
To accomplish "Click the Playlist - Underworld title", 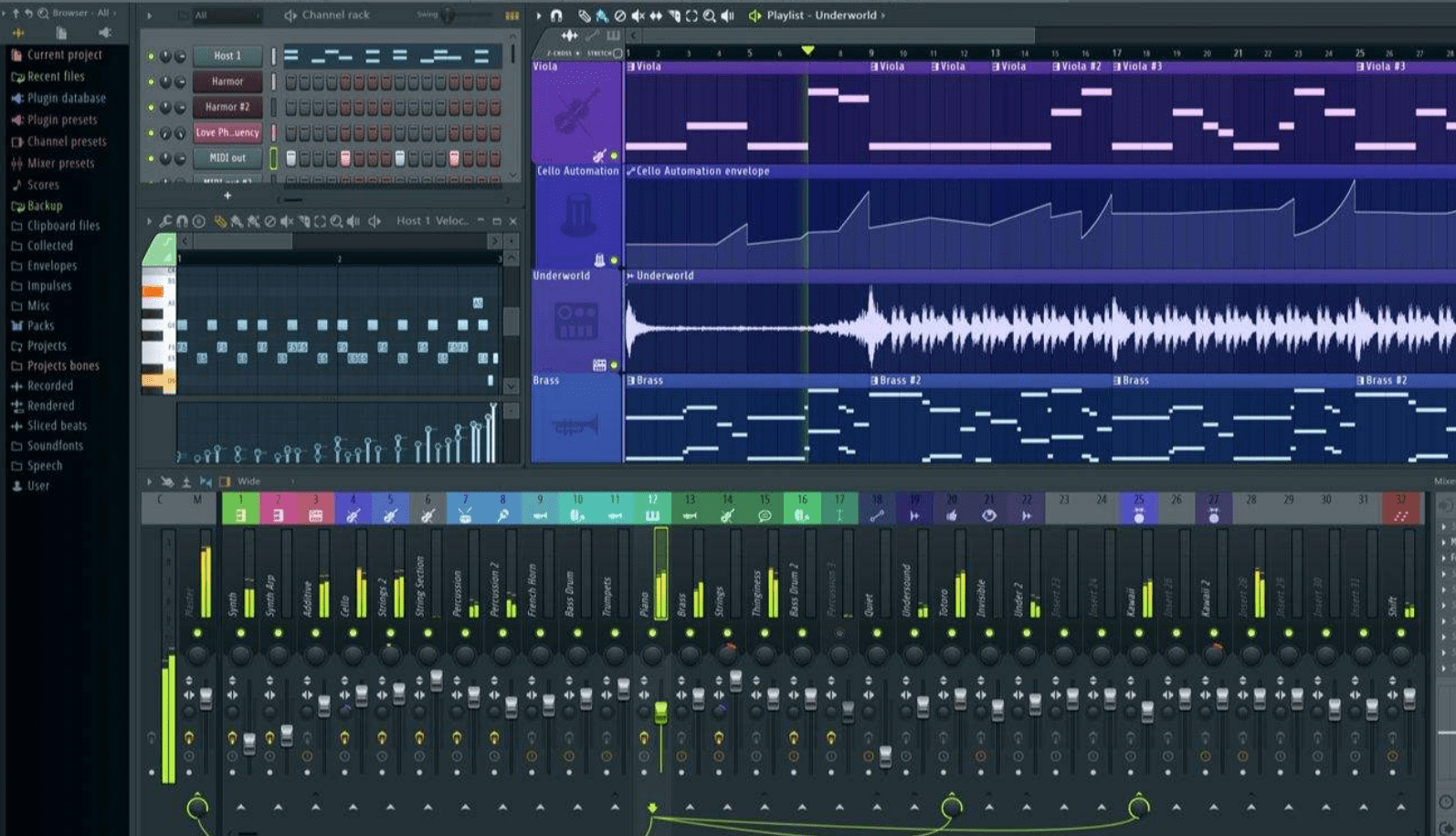I will [x=821, y=16].
